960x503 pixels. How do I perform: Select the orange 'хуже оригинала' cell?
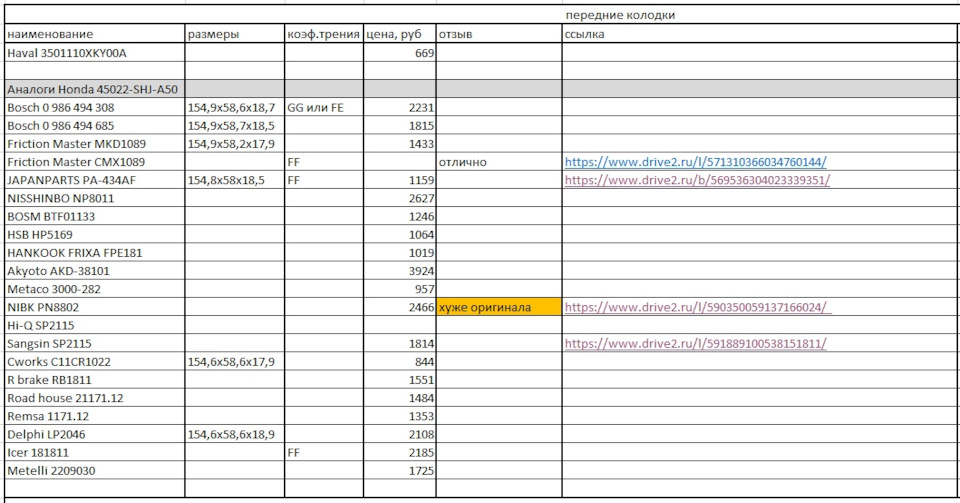[x=499, y=307]
